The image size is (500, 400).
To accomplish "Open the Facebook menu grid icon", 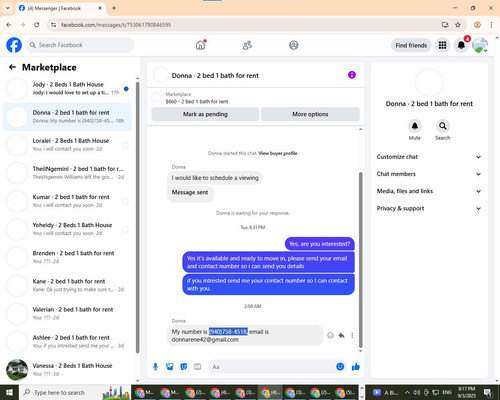I will (x=442, y=45).
